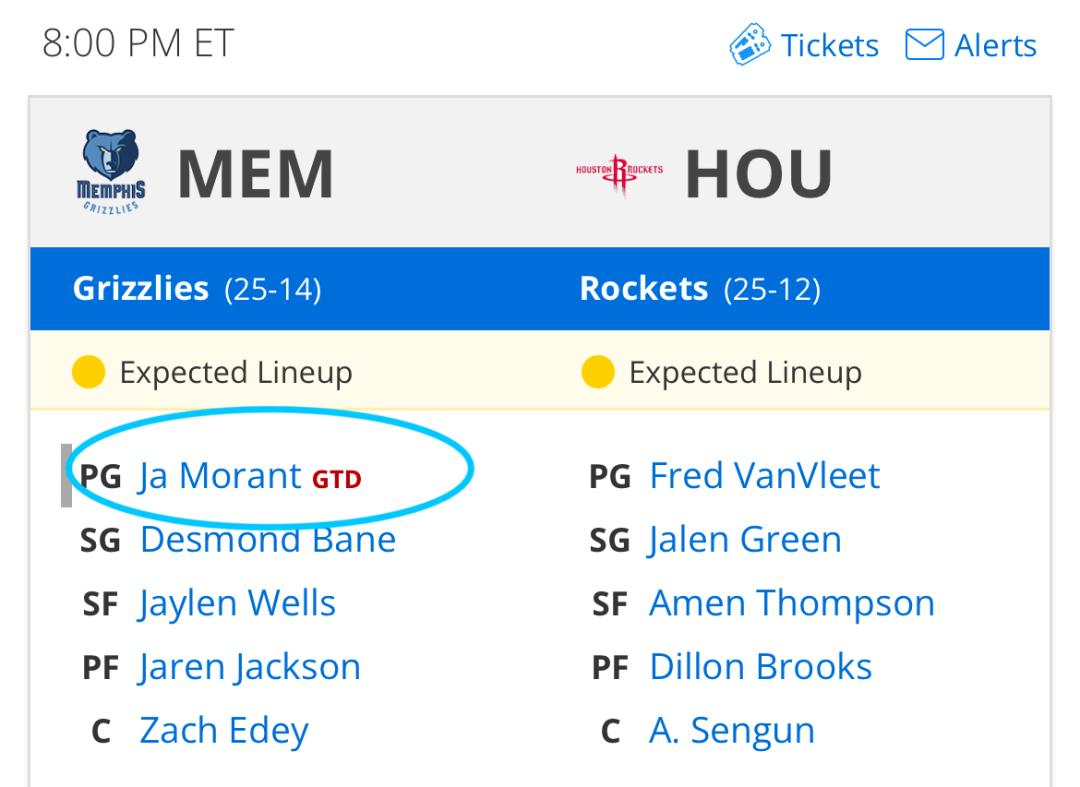Click the Houston Rockets logo
Image resolution: width=1080 pixels, height=787 pixels.
619,172
